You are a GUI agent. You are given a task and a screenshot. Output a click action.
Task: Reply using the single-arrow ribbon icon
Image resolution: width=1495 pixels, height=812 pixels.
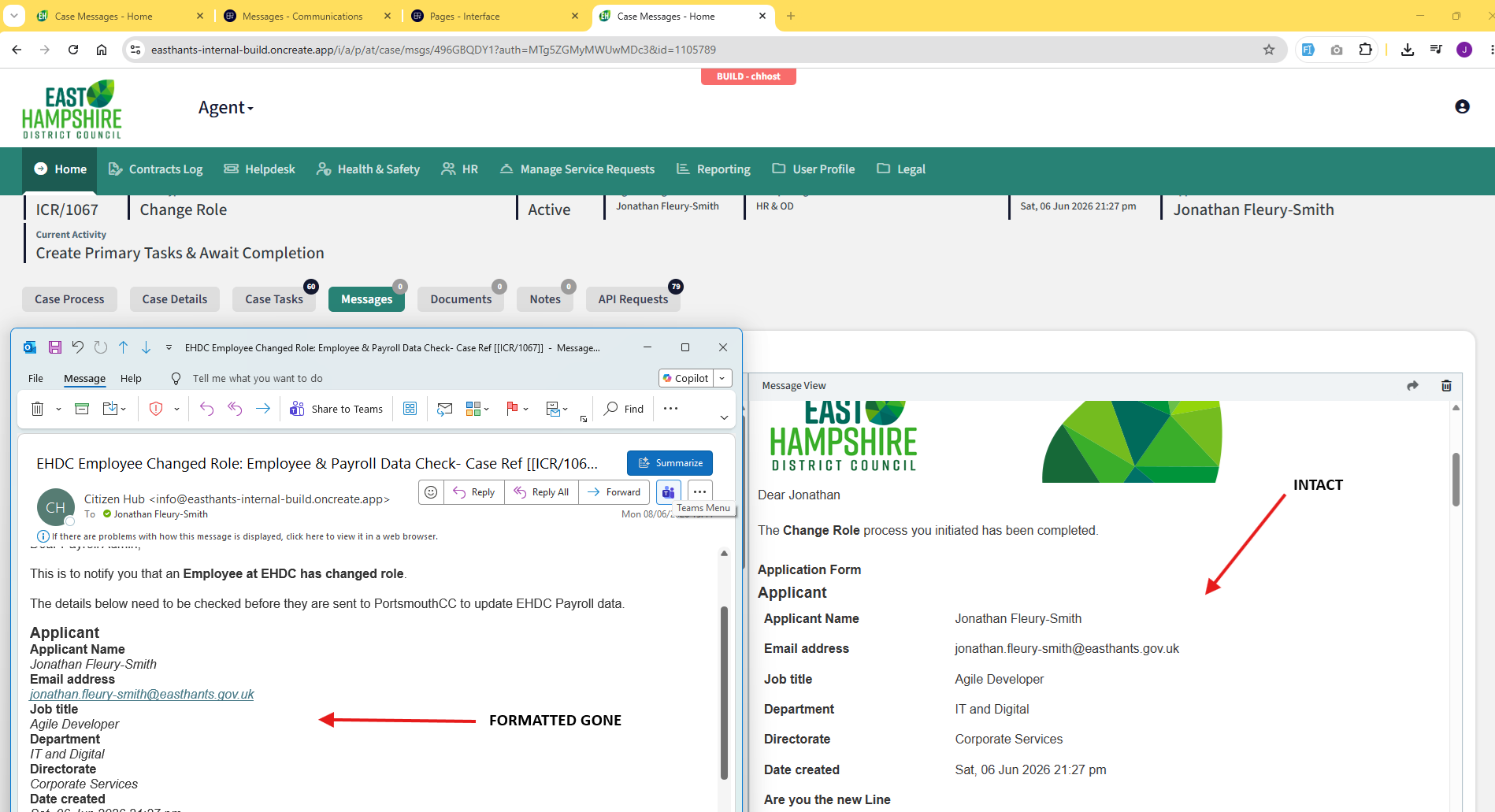(206, 409)
